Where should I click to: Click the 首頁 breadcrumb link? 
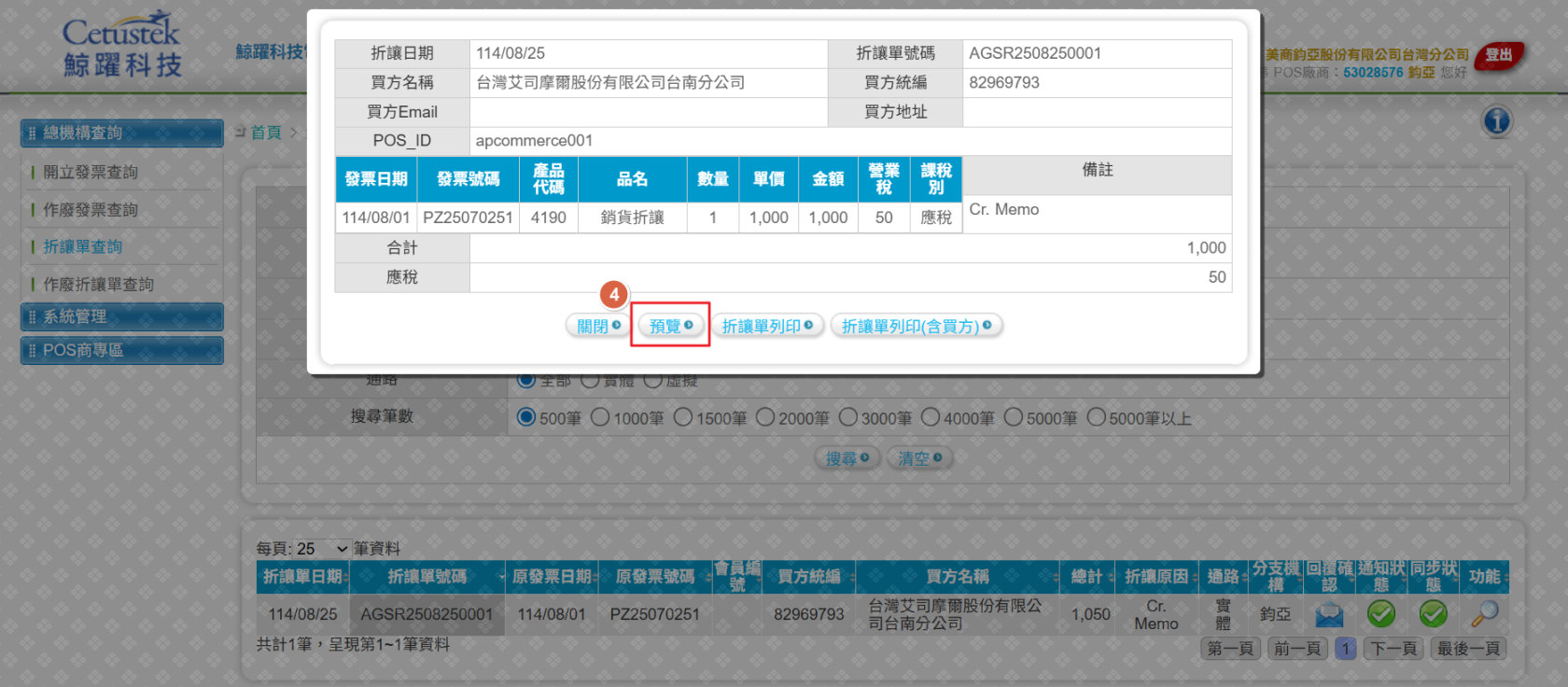266,133
